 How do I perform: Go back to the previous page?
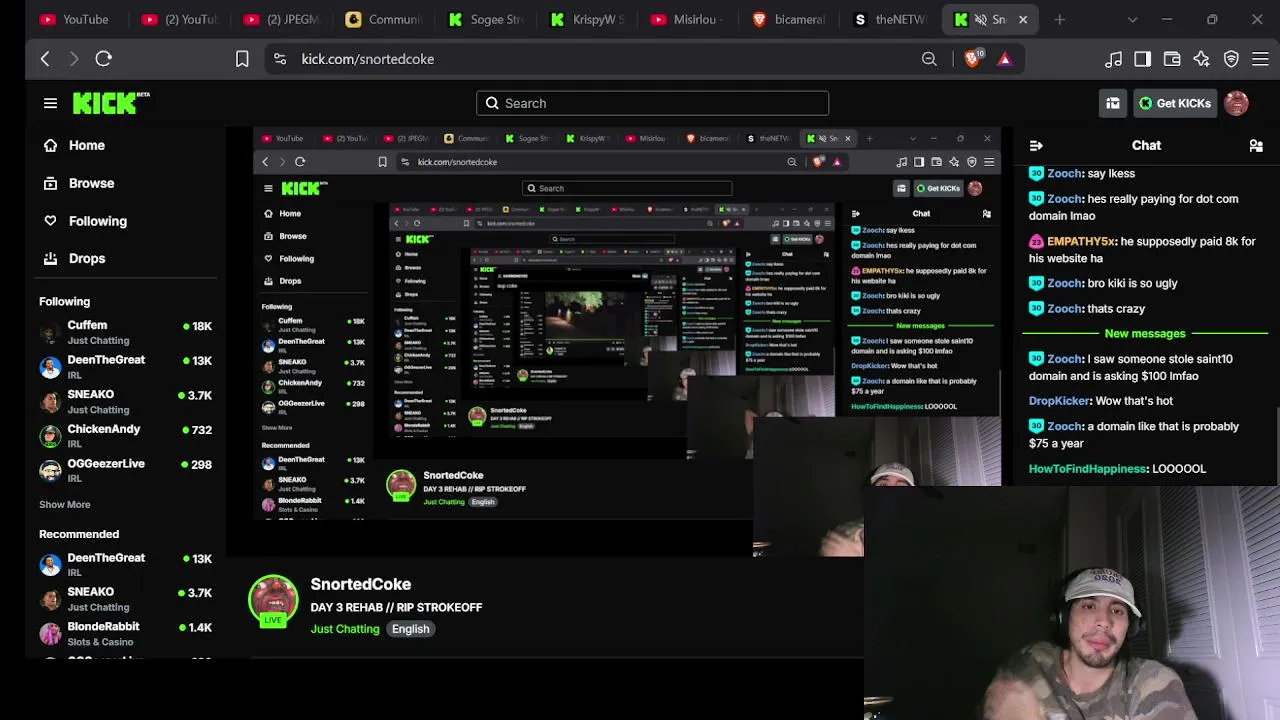click(45, 59)
